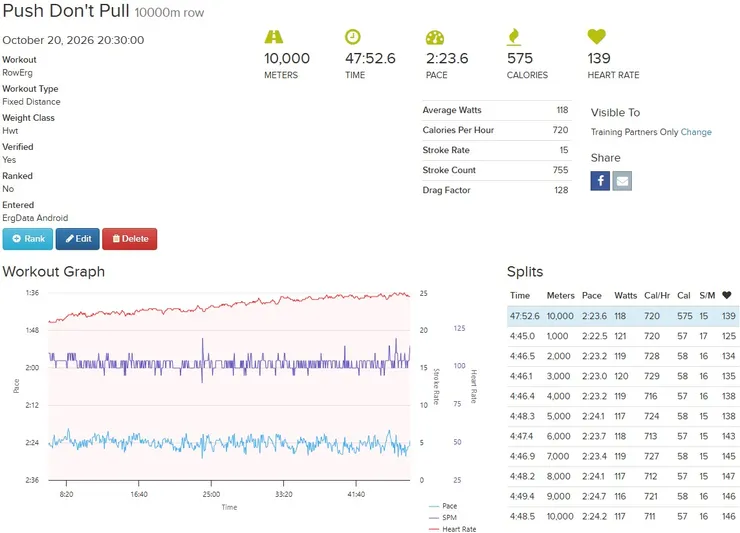The height and width of the screenshot is (533, 740).
Task: Click the October 20, 2026 date text
Action: click(x=73, y=40)
